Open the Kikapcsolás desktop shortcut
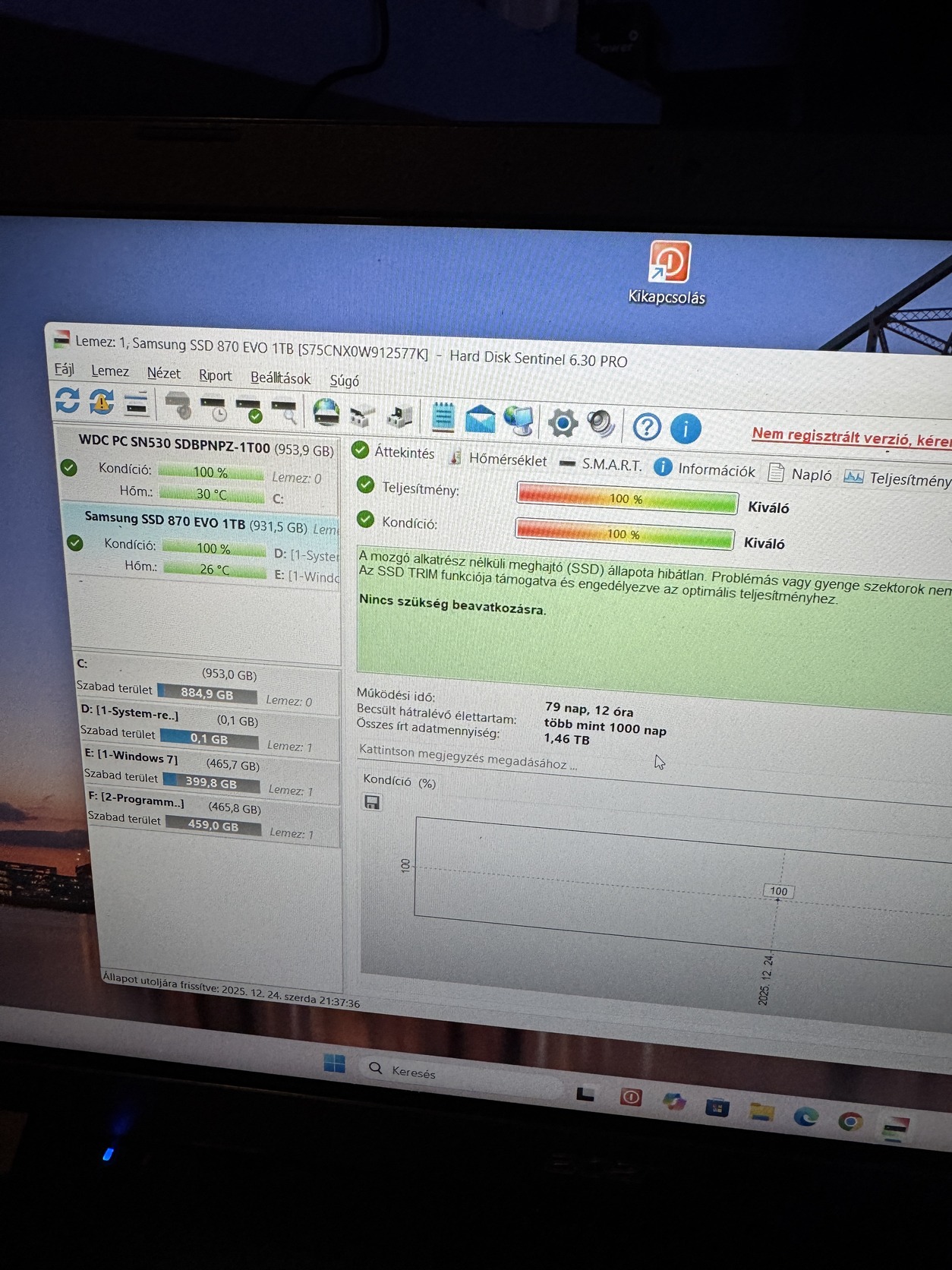952x1270 pixels. [668, 273]
